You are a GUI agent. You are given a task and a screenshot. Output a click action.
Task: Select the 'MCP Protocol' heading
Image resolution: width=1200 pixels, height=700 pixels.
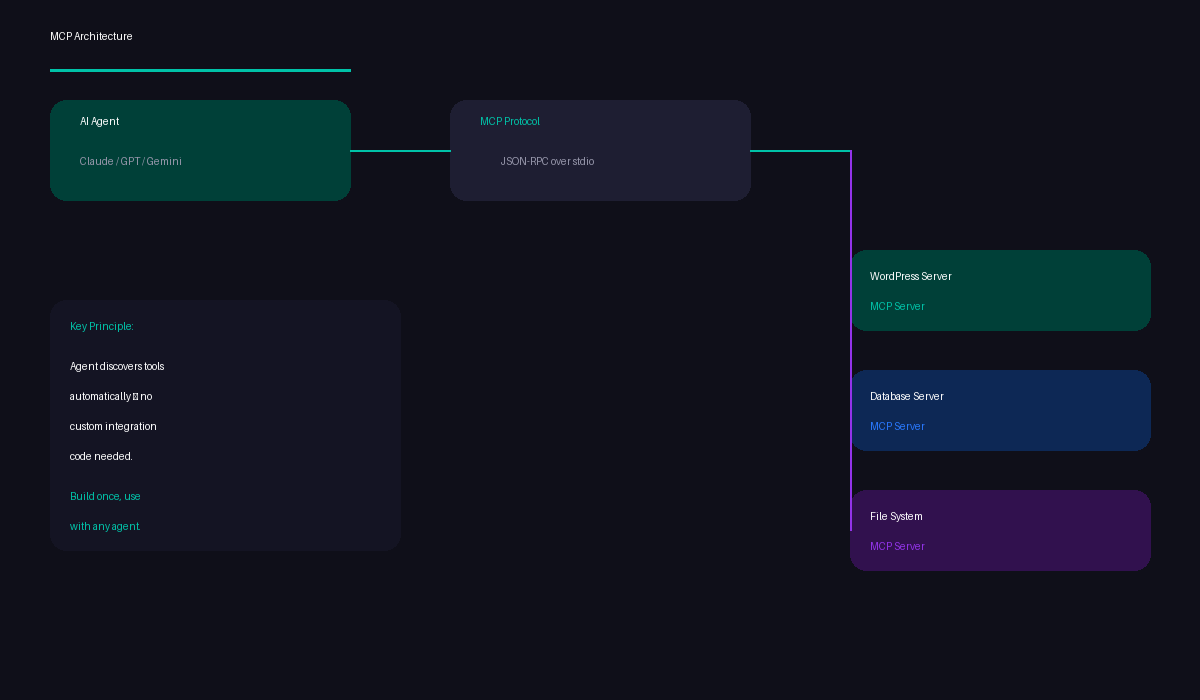point(510,122)
